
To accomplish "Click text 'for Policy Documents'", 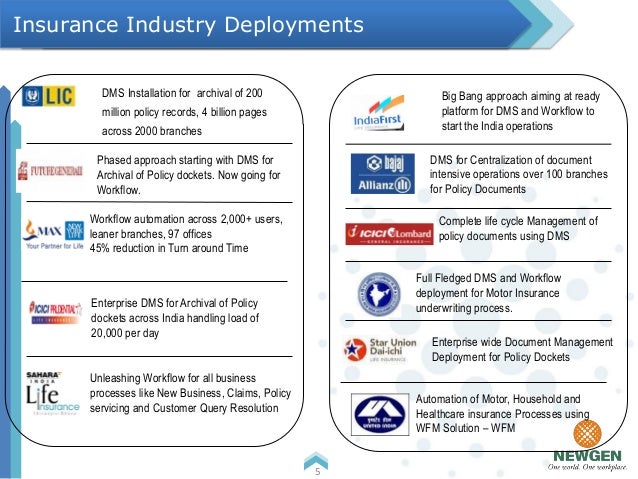I will coord(478,189).
